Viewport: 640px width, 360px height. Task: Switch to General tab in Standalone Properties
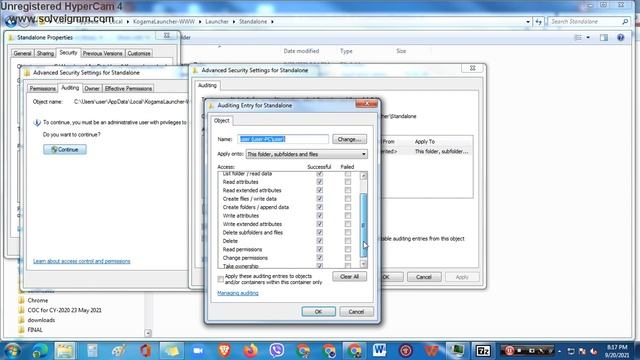[x=22, y=53]
